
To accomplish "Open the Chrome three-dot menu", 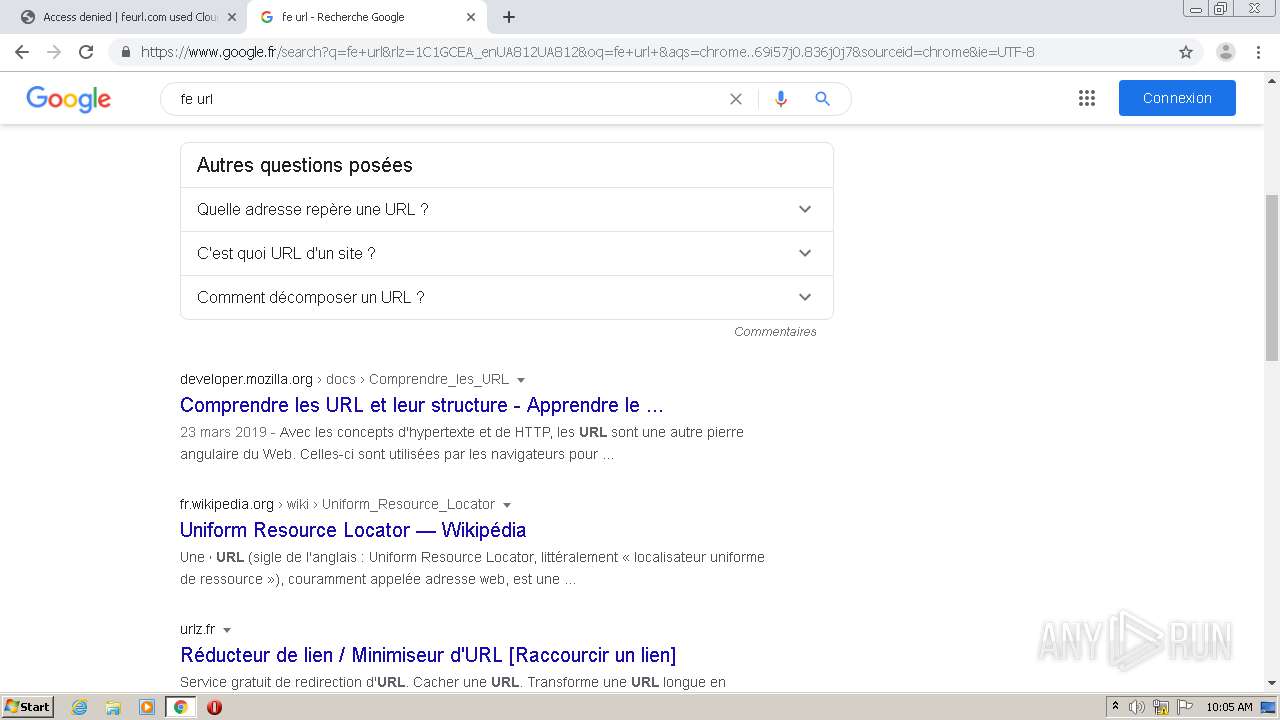I will click(x=1258, y=52).
